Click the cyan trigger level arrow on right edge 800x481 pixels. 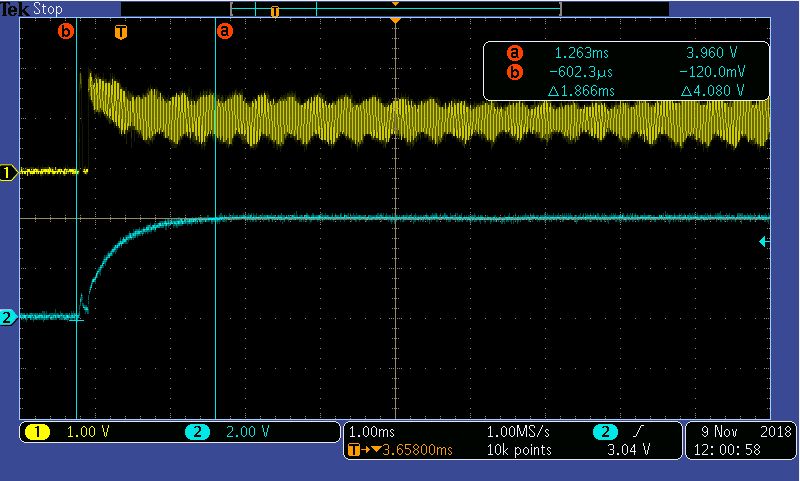click(x=764, y=242)
